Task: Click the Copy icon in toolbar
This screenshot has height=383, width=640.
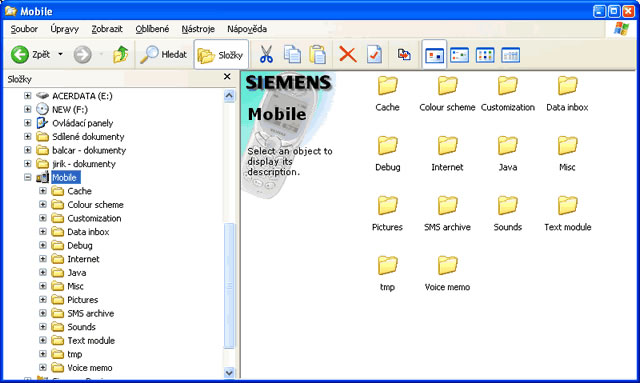Action: click(x=292, y=54)
